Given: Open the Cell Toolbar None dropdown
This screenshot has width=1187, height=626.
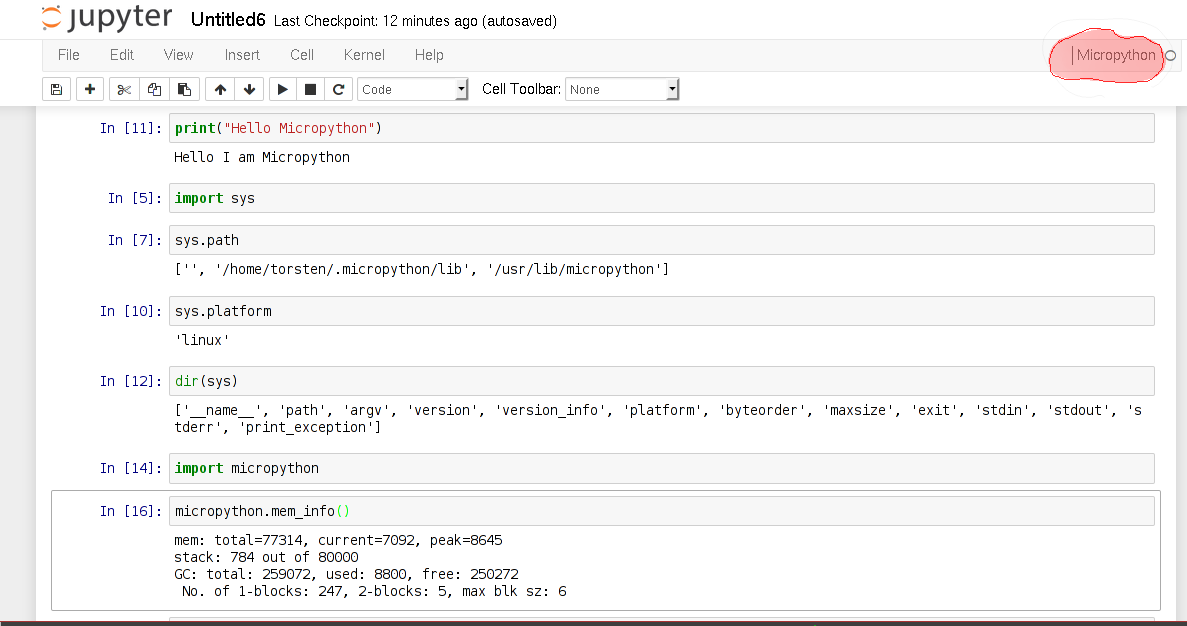Looking at the screenshot, I should tap(622, 89).
